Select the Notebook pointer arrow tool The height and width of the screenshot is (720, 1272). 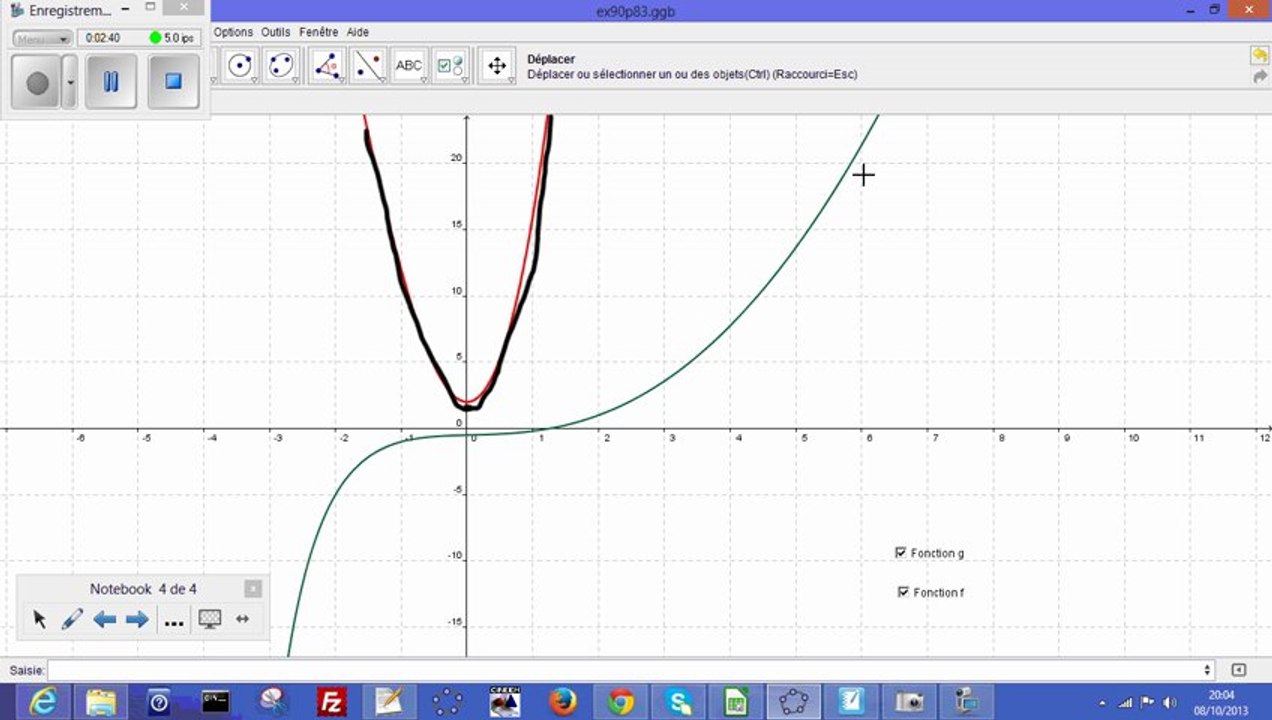click(40, 620)
